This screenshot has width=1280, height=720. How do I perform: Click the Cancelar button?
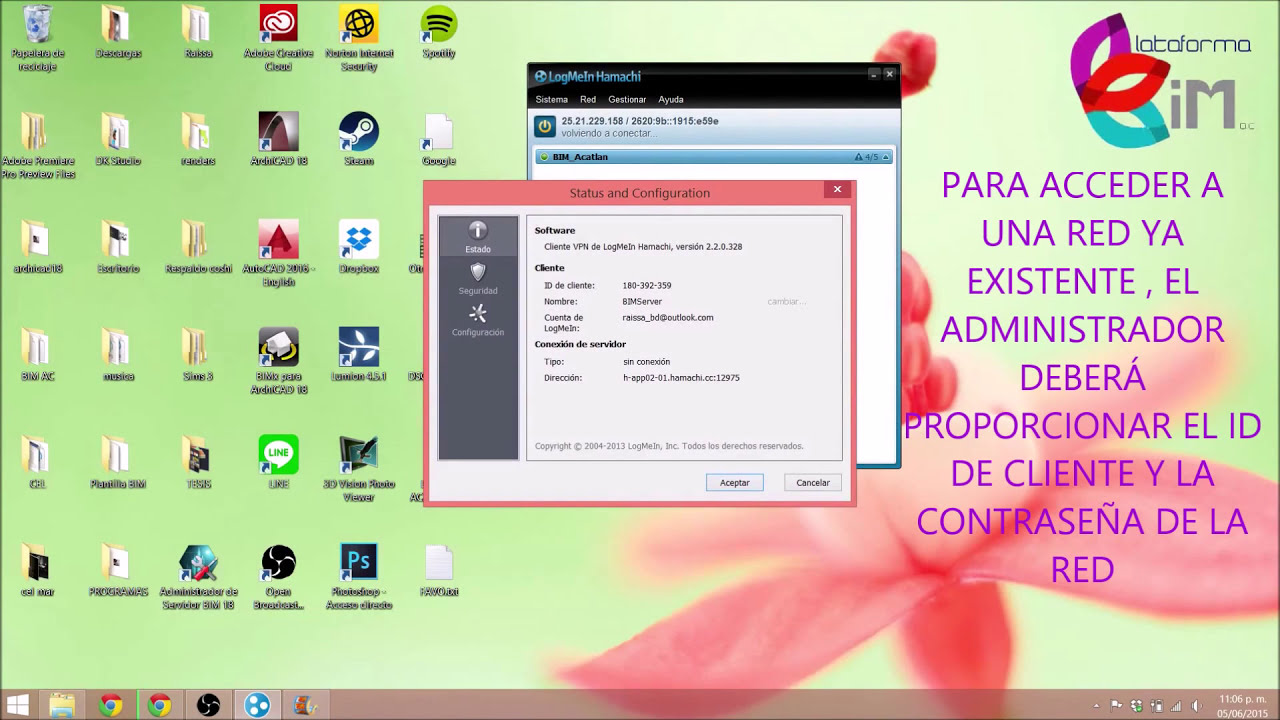813,483
